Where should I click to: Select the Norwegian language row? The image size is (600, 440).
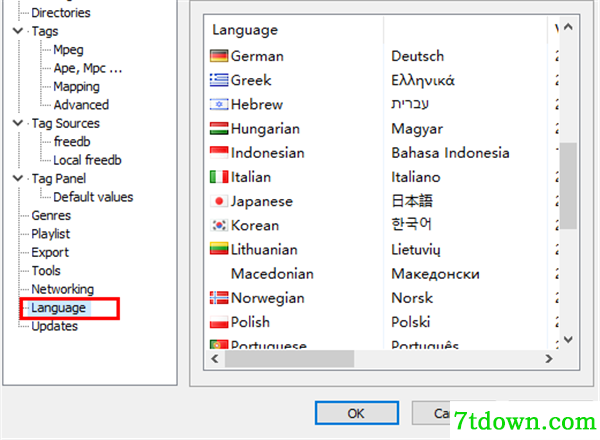coord(383,298)
